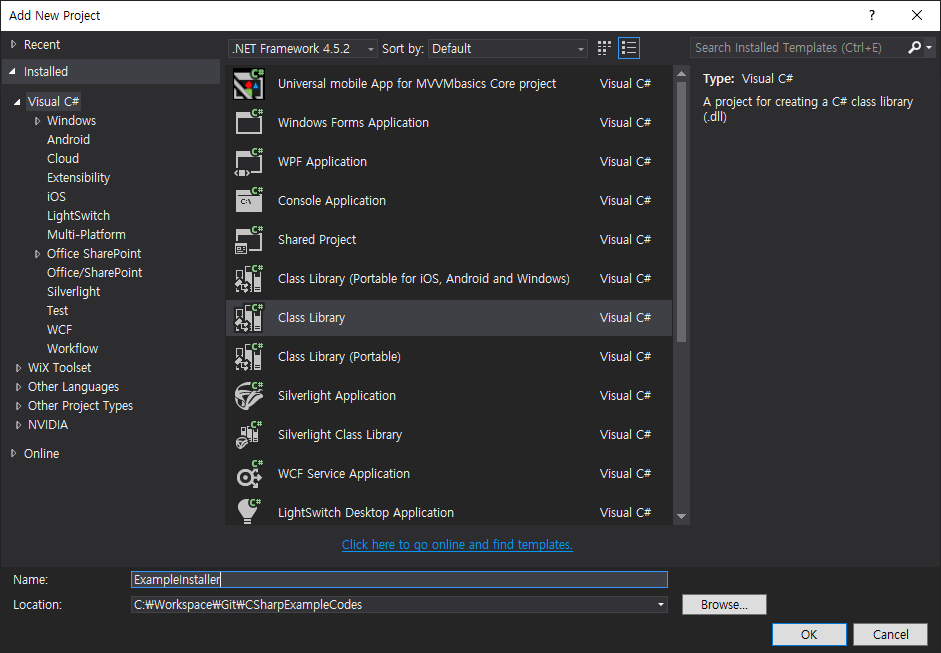The image size is (941, 653).
Task: Open the .NET Framework 4.5.2 version dropdown
Action: coord(303,49)
